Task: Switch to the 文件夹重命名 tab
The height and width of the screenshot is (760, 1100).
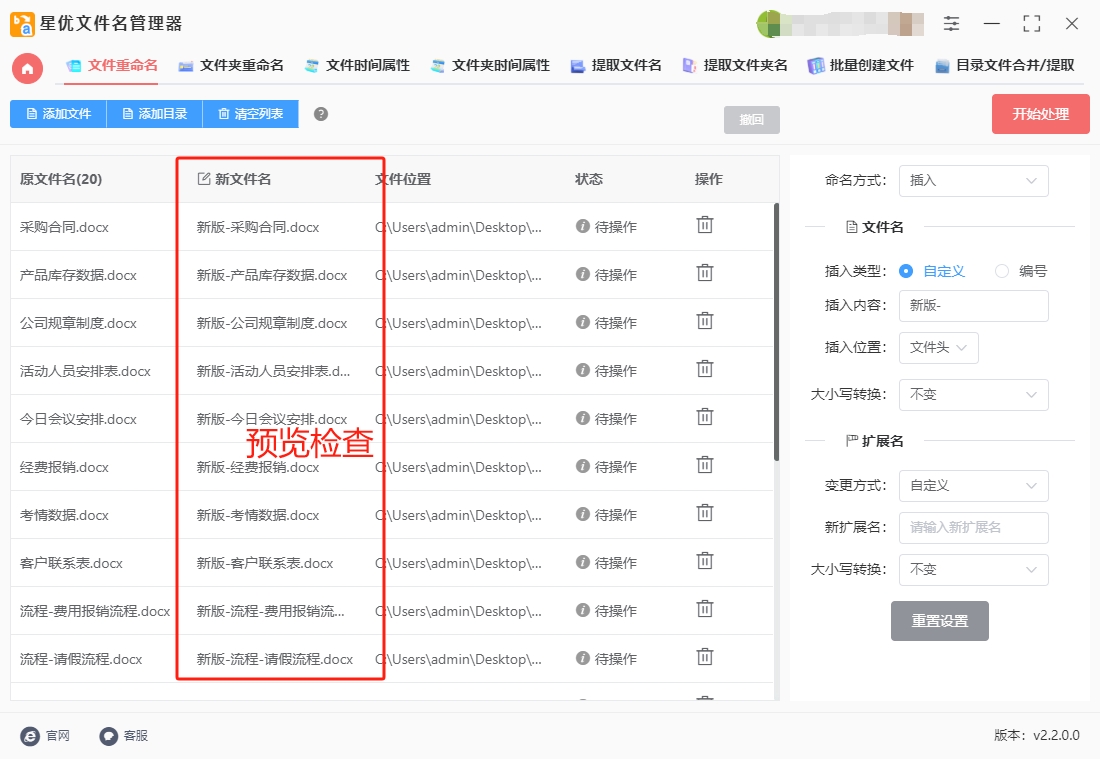Action: click(231, 66)
